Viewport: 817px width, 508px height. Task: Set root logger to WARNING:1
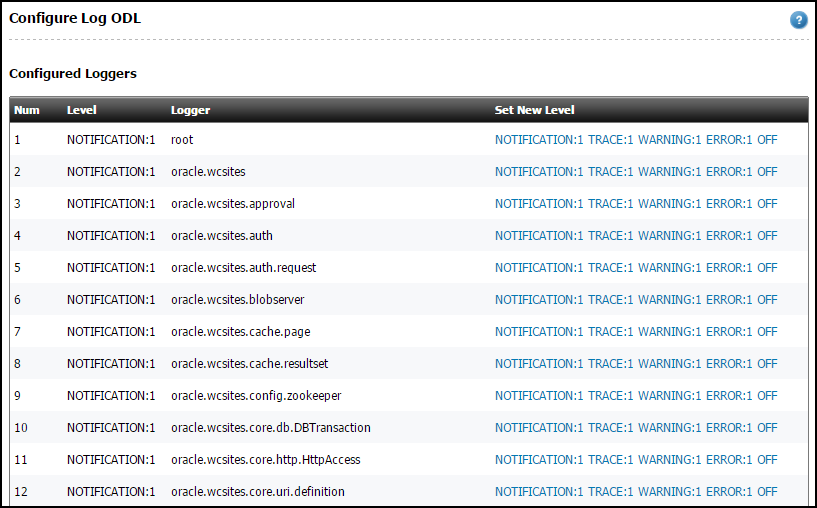670,140
